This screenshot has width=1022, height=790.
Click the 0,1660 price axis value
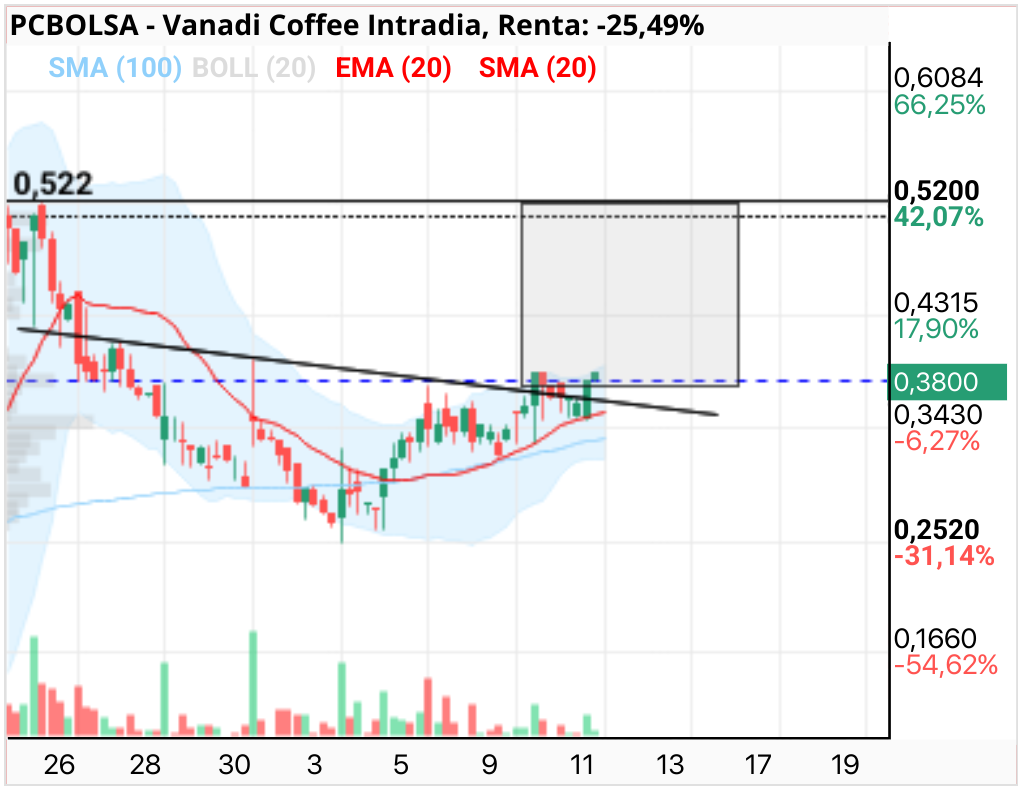click(935, 639)
